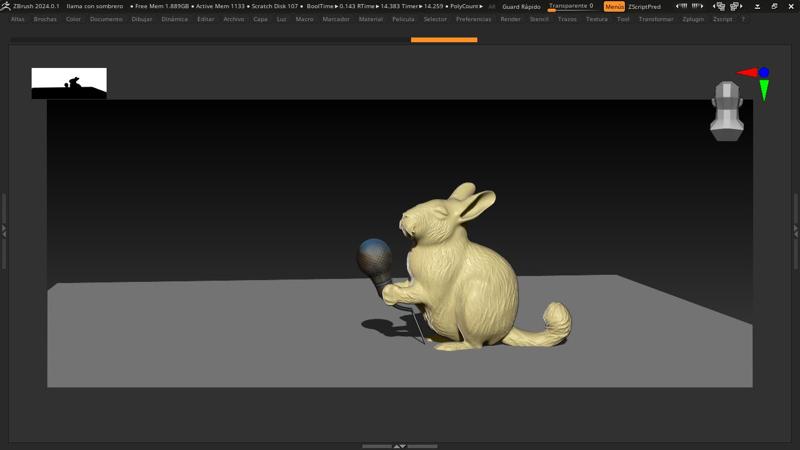Open the Documento menu
800x450 pixels.
[106, 19]
